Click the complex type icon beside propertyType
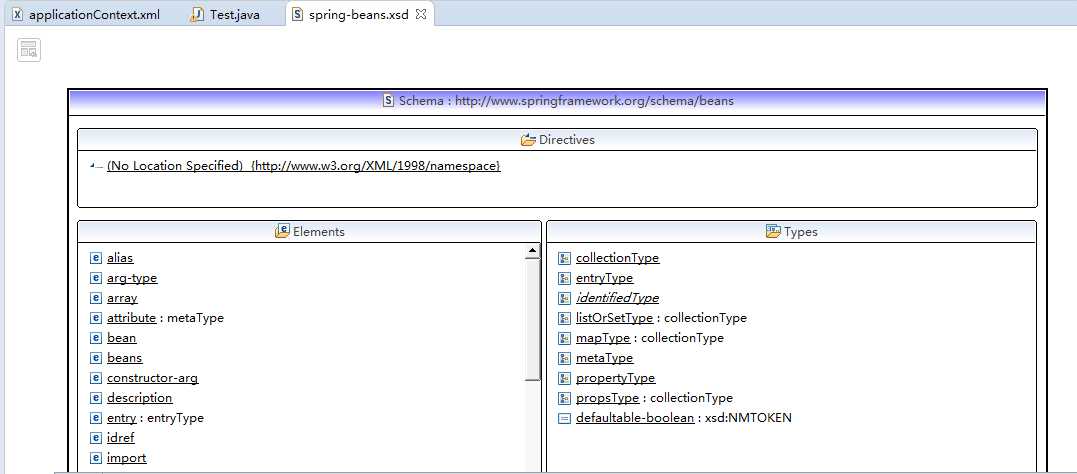1077x474 pixels. click(x=565, y=378)
